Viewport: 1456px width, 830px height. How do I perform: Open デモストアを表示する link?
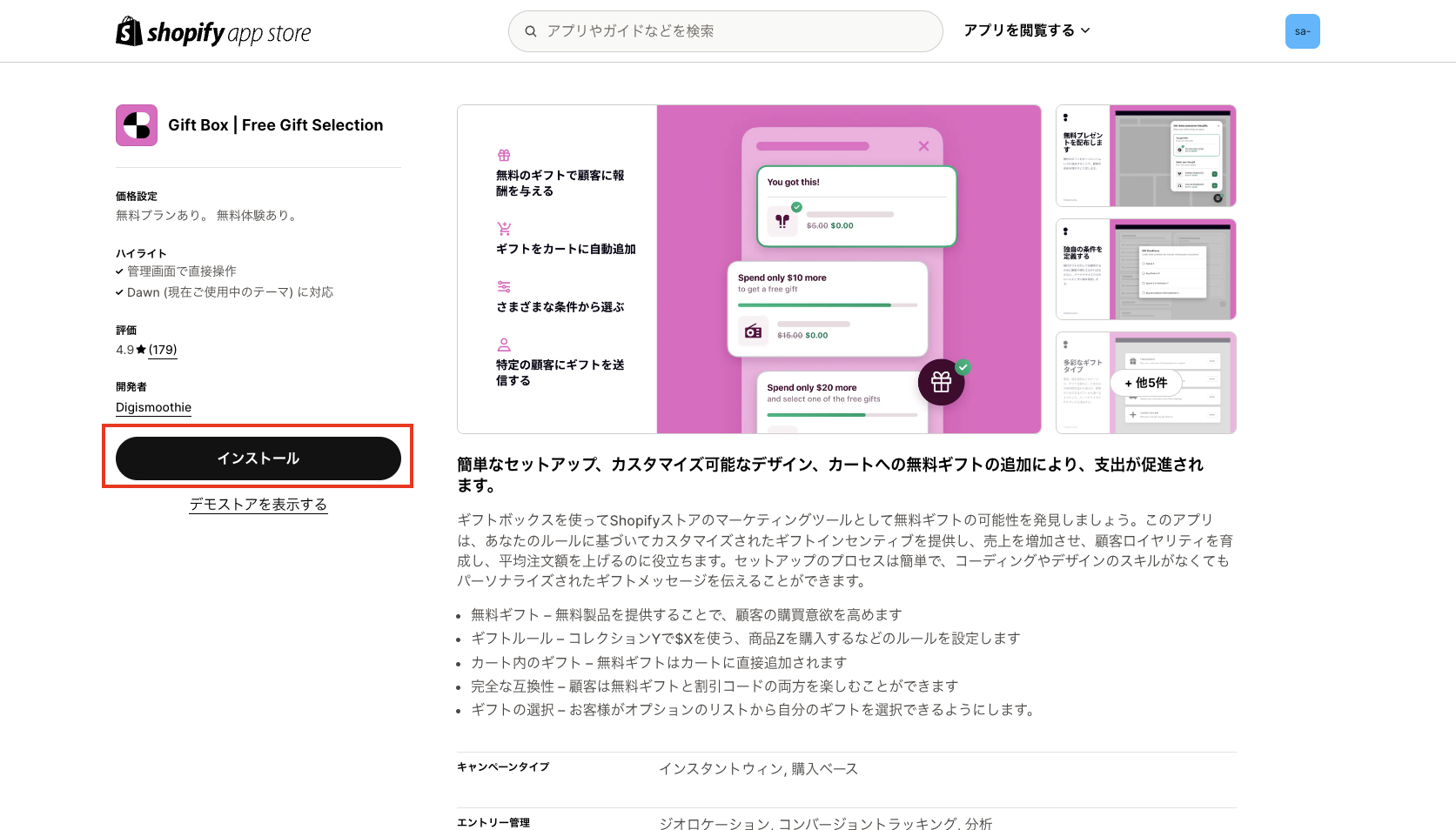pyautogui.click(x=258, y=504)
